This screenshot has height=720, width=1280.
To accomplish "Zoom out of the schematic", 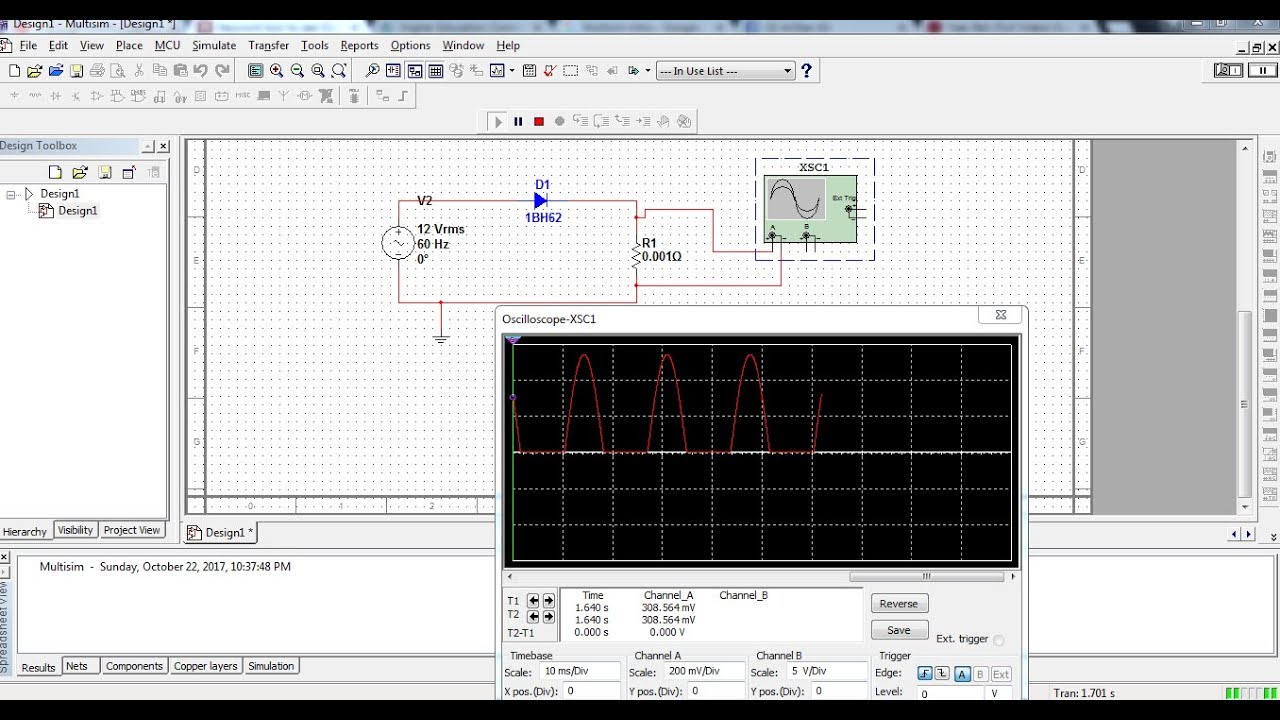I will coord(298,71).
